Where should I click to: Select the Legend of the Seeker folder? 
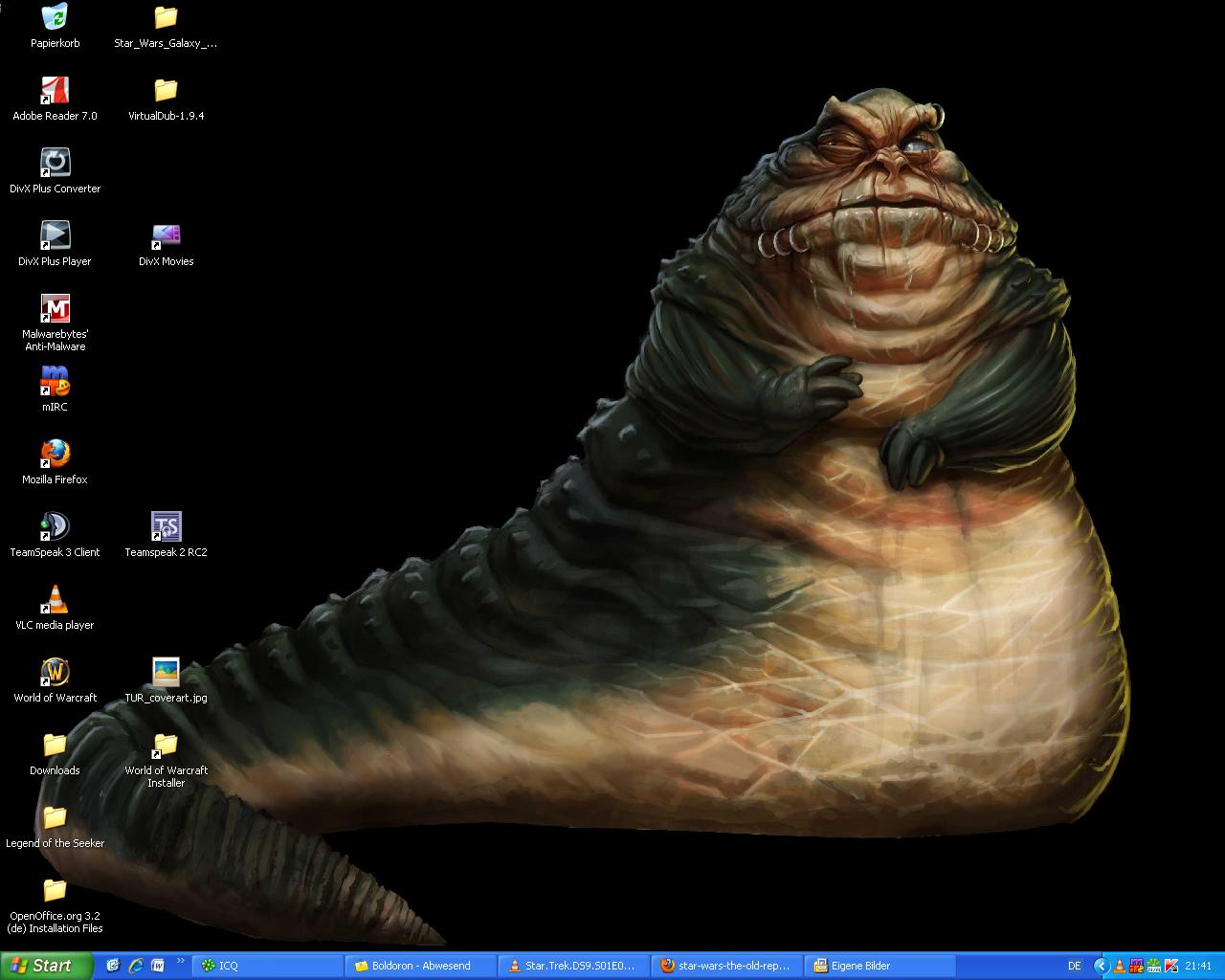point(55,826)
